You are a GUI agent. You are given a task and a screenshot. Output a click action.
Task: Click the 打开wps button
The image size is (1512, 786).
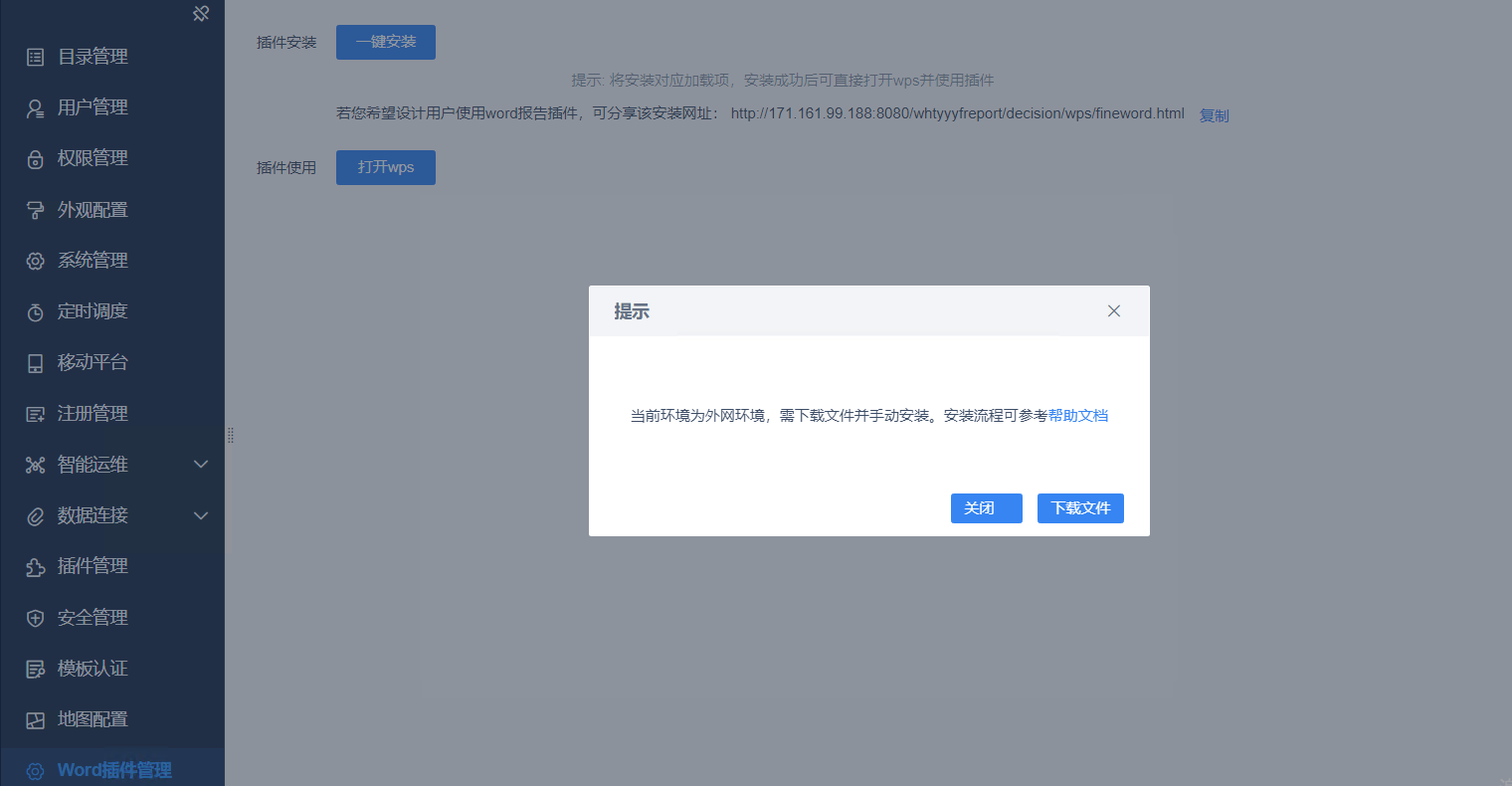386,167
